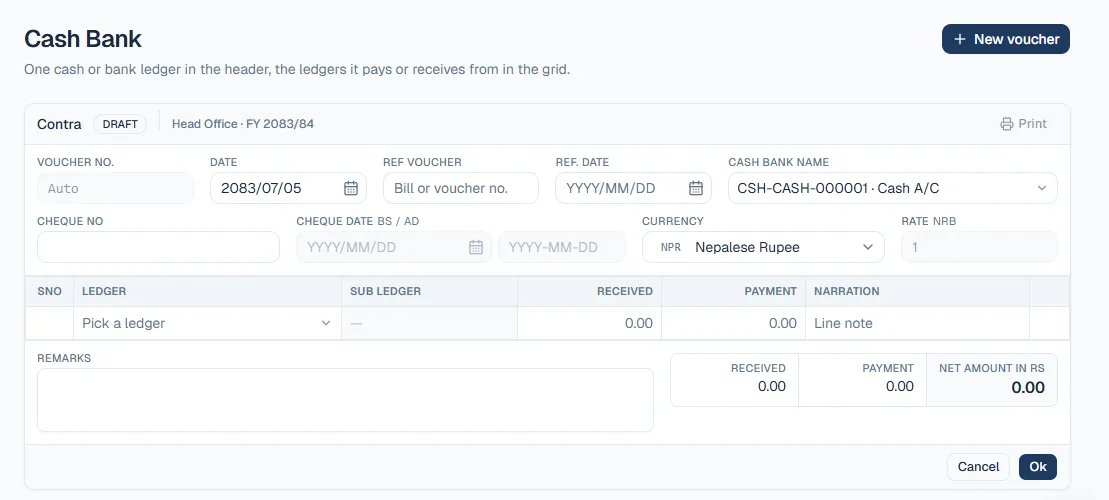Click the Cheque Date BS field
Viewport: 1109px width, 500px height.
394,247
